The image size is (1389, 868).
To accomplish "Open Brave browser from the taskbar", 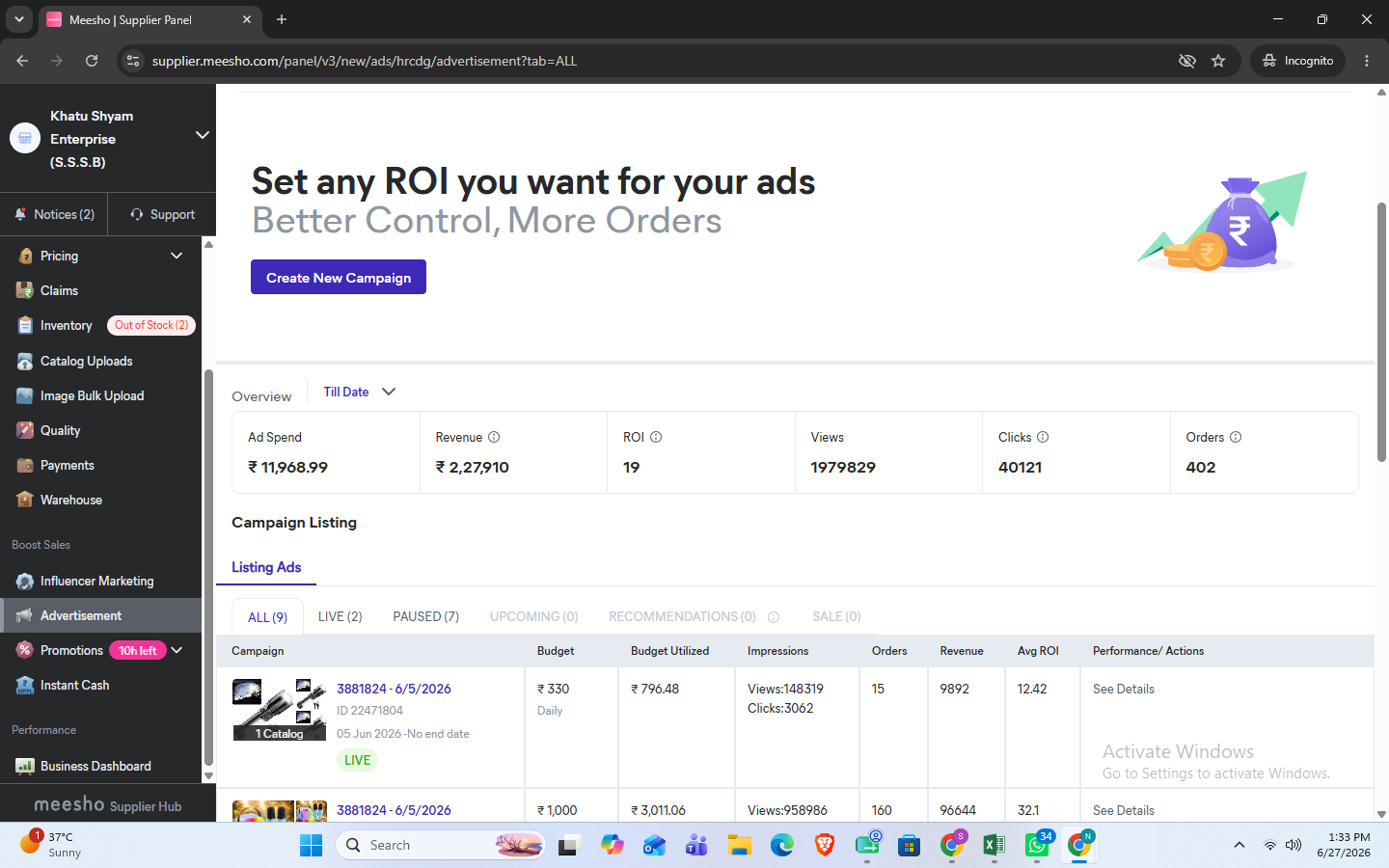I will tap(825, 846).
